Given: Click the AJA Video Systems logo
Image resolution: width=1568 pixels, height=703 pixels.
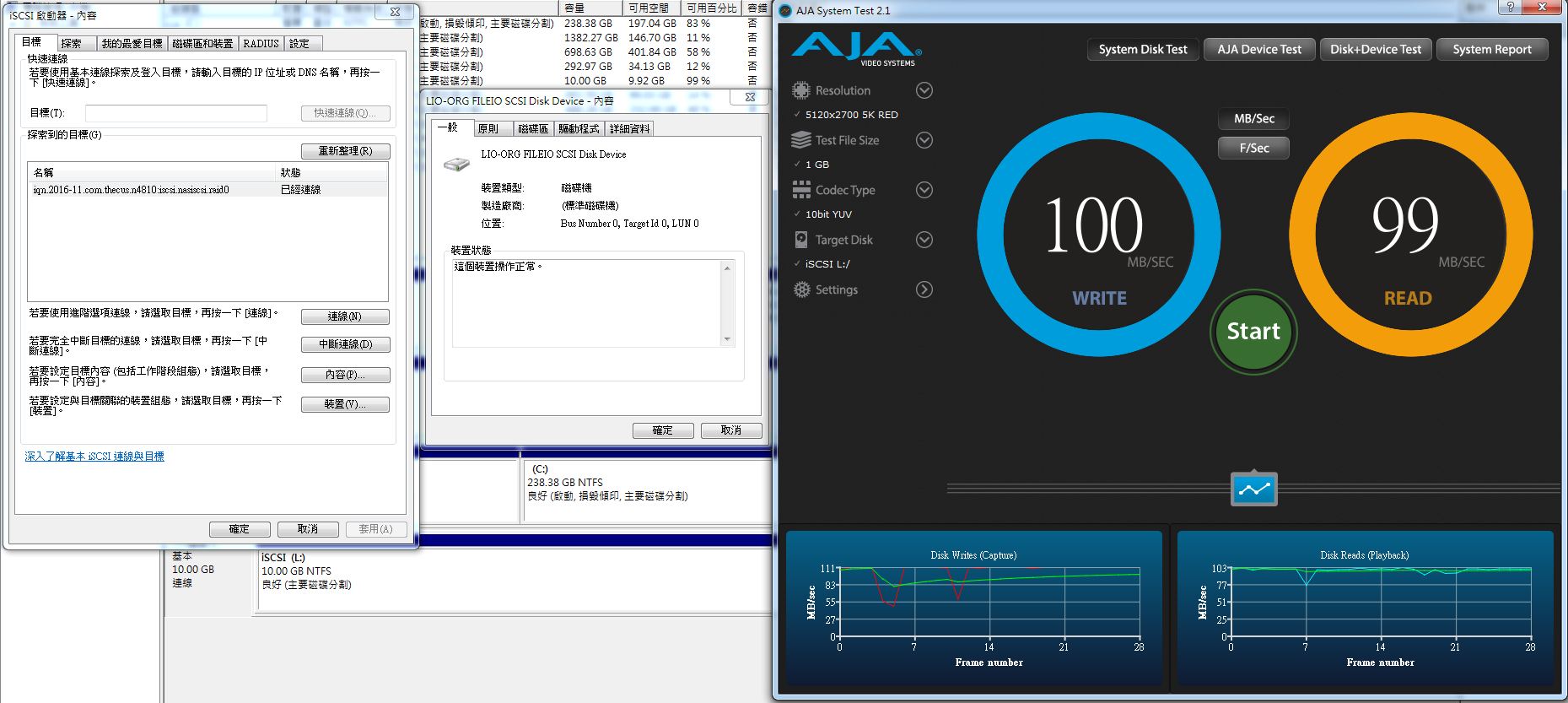Looking at the screenshot, I should [855, 50].
